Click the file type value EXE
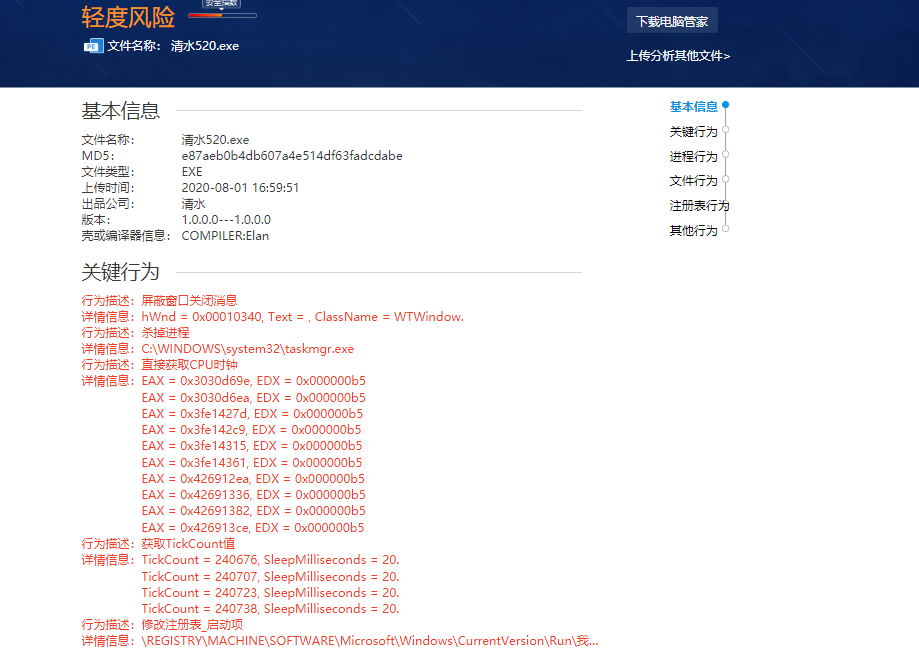 point(192,172)
